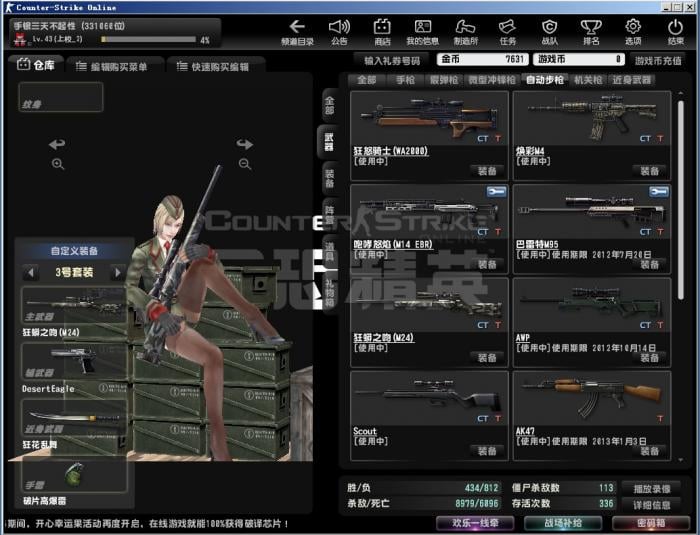Select the 巴雷特M95 weapon thumbnail

click(592, 211)
